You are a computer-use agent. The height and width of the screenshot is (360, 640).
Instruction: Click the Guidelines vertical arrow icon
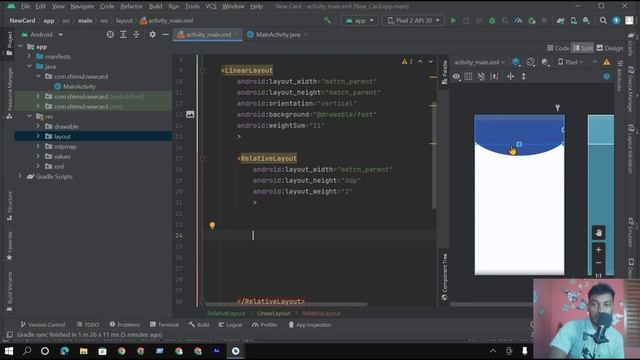click(x=524, y=76)
